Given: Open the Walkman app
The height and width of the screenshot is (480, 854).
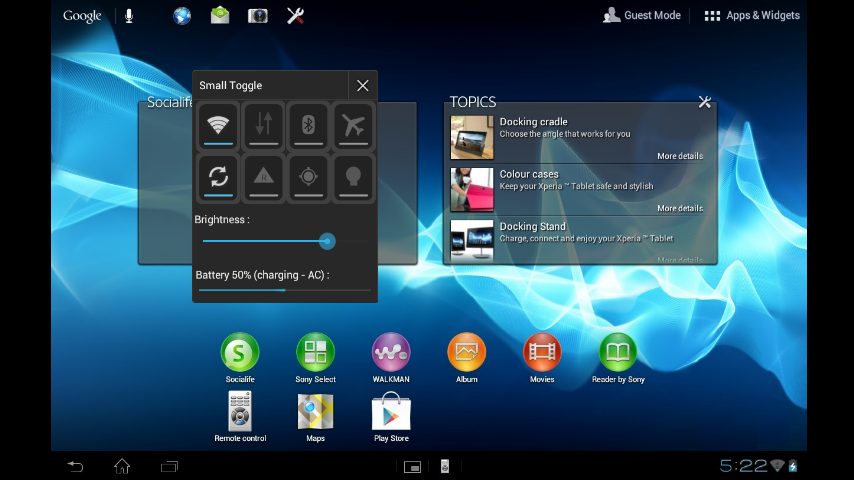Looking at the screenshot, I should (390, 353).
